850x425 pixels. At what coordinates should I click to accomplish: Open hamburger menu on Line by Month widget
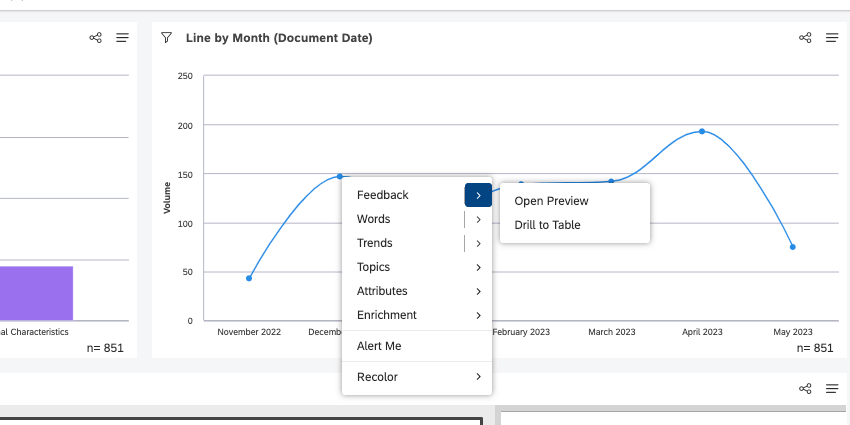click(832, 38)
